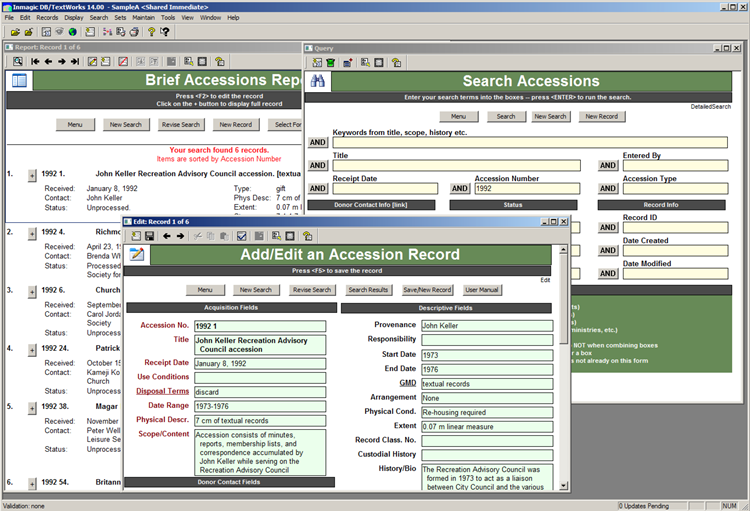Viewport: 750px width, 511px height.
Task: Click '0 Updates Pending' in status bar
Action: tap(644, 506)
